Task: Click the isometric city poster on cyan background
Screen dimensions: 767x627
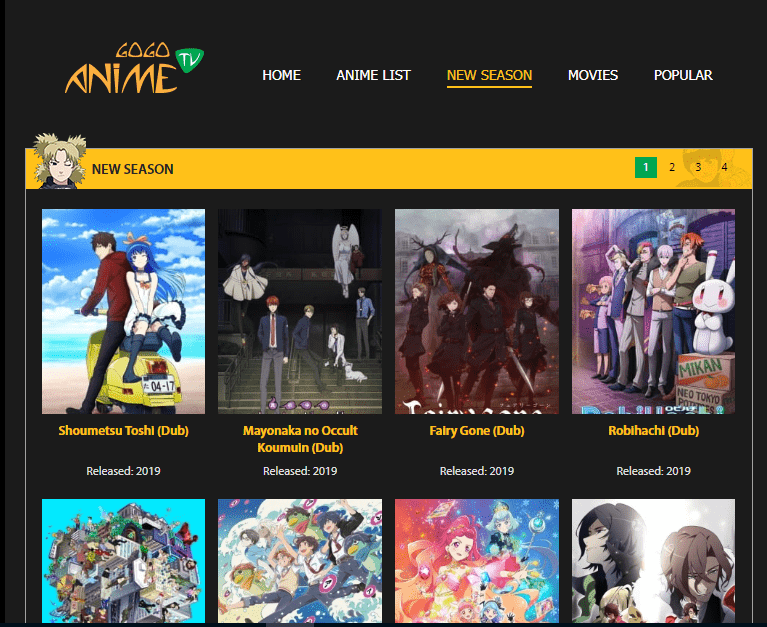Action: tap(123, 561)
